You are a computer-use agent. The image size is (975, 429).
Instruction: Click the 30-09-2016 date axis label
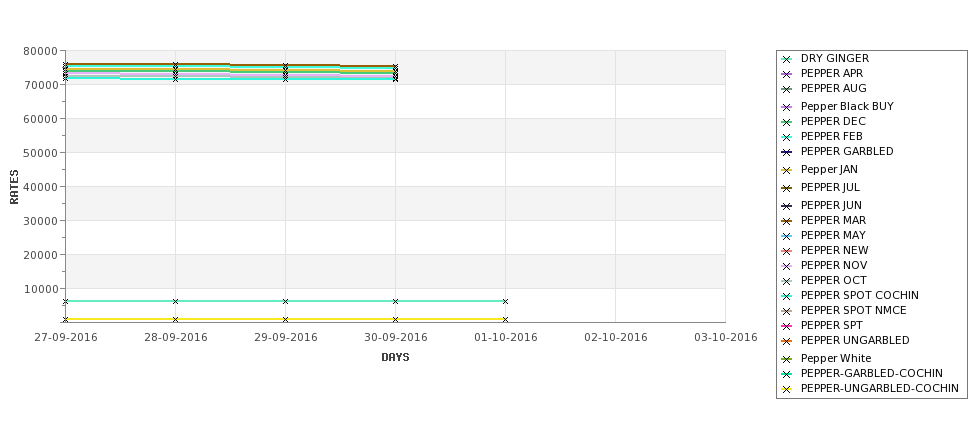395,338
